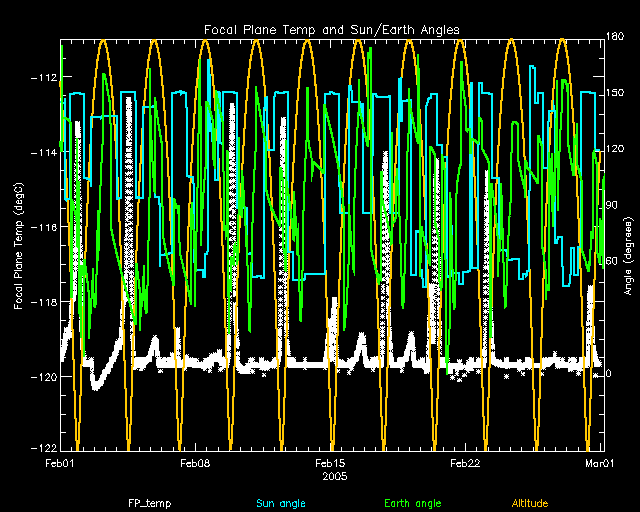Click the 90 right axis tick label
Screen dimensions: 640x512
[612, 205]
